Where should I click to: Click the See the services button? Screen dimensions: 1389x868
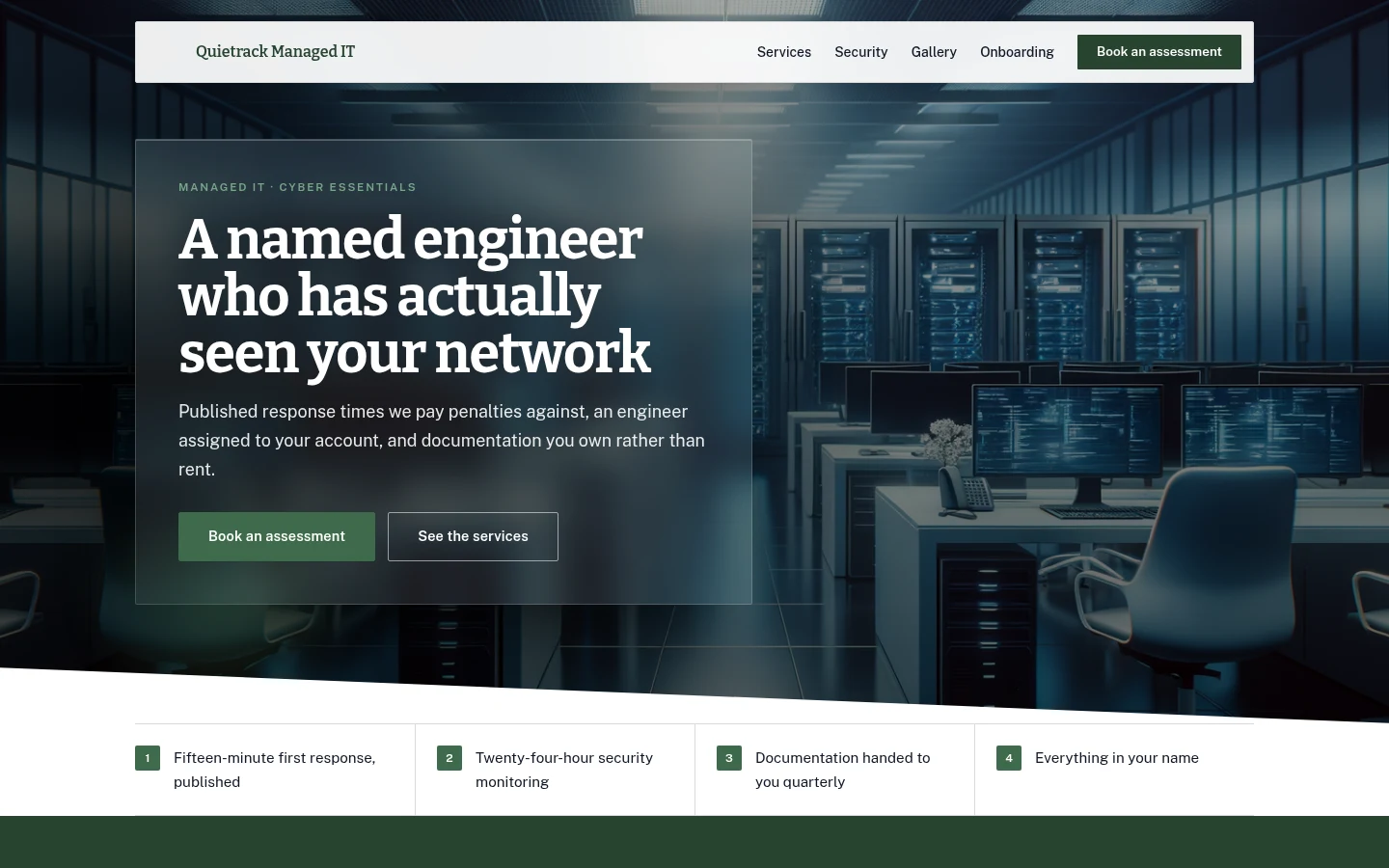point(473,536)
